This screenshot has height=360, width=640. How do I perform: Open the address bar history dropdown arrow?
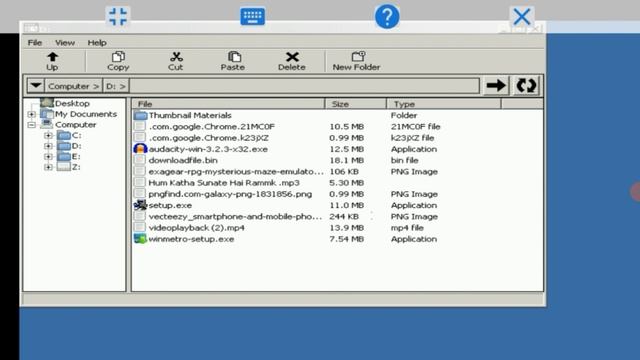(x=36, y=86)
